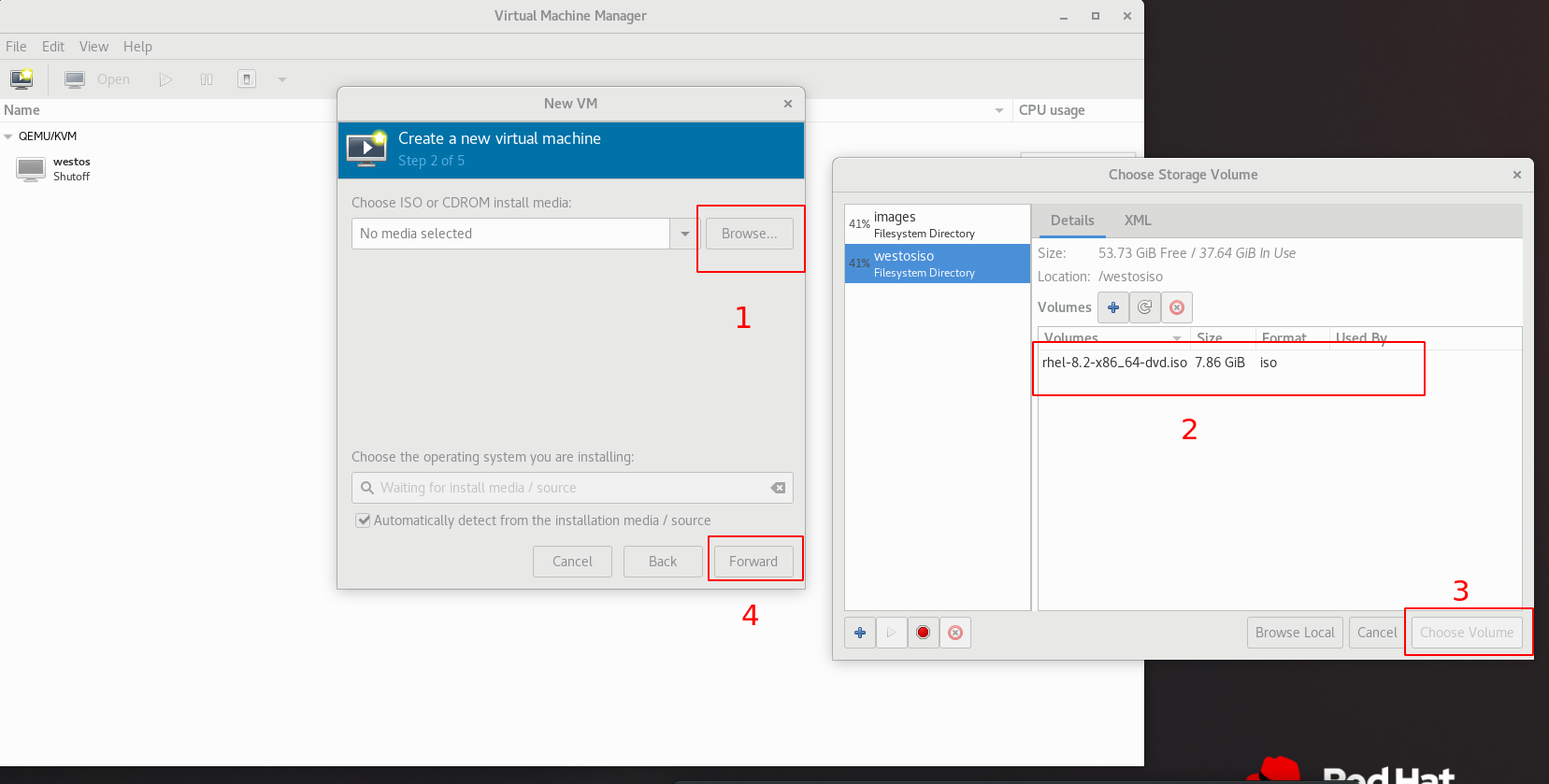
Task: Click the ISO media selection input field
Action: point(510,234)
